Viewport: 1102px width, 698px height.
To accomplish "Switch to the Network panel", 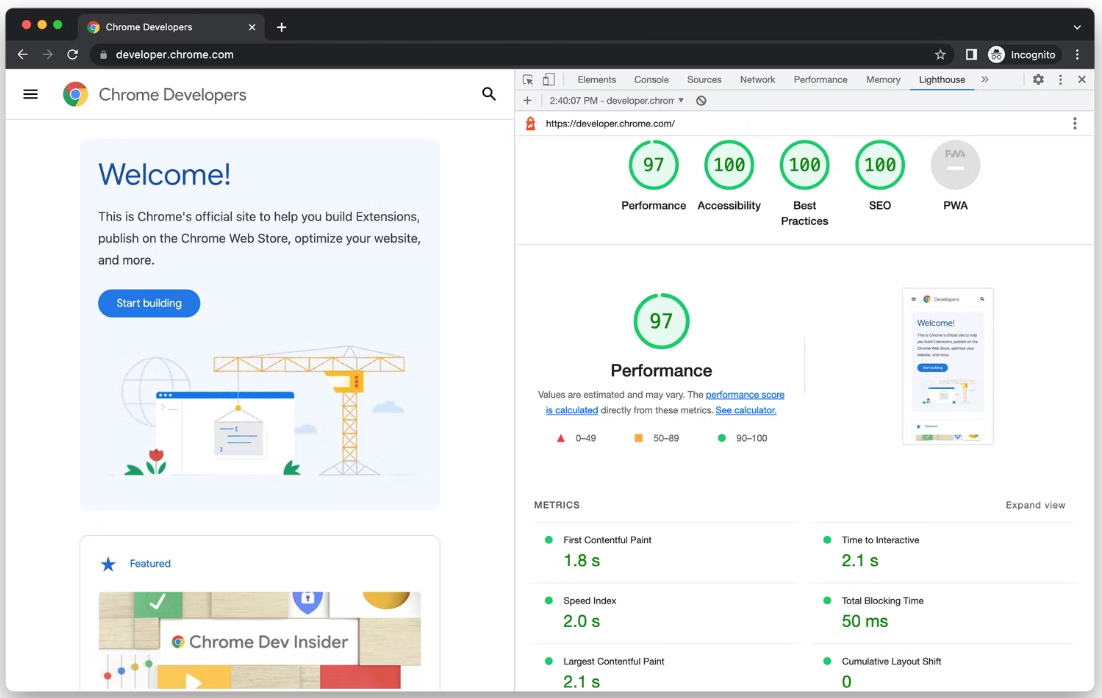I will click(757, 79).
